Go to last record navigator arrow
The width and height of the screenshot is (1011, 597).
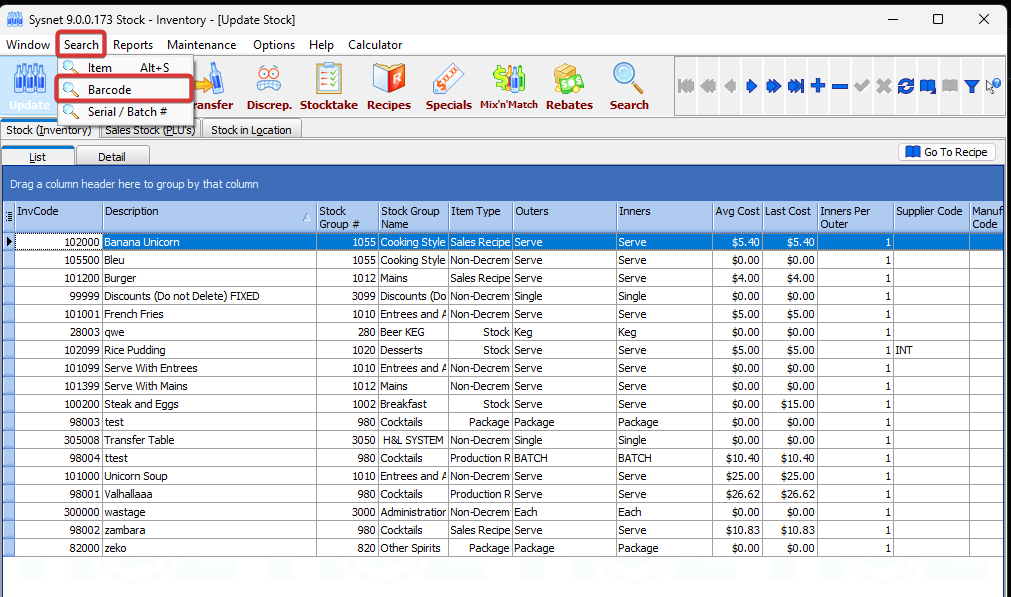796,86
